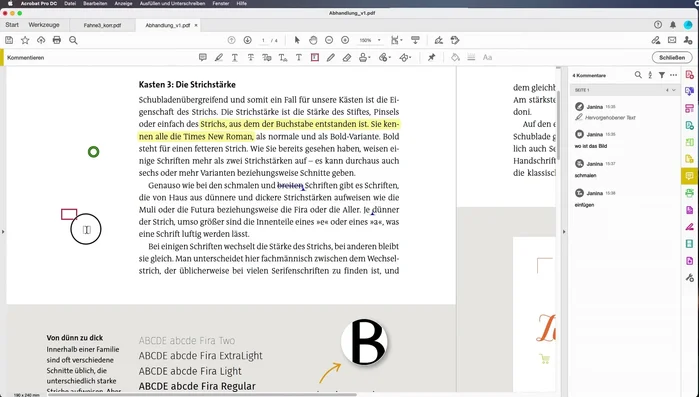Toggle the left navigation pane arrow
Viewport: 699px width, 397px height.
[3, 232]
